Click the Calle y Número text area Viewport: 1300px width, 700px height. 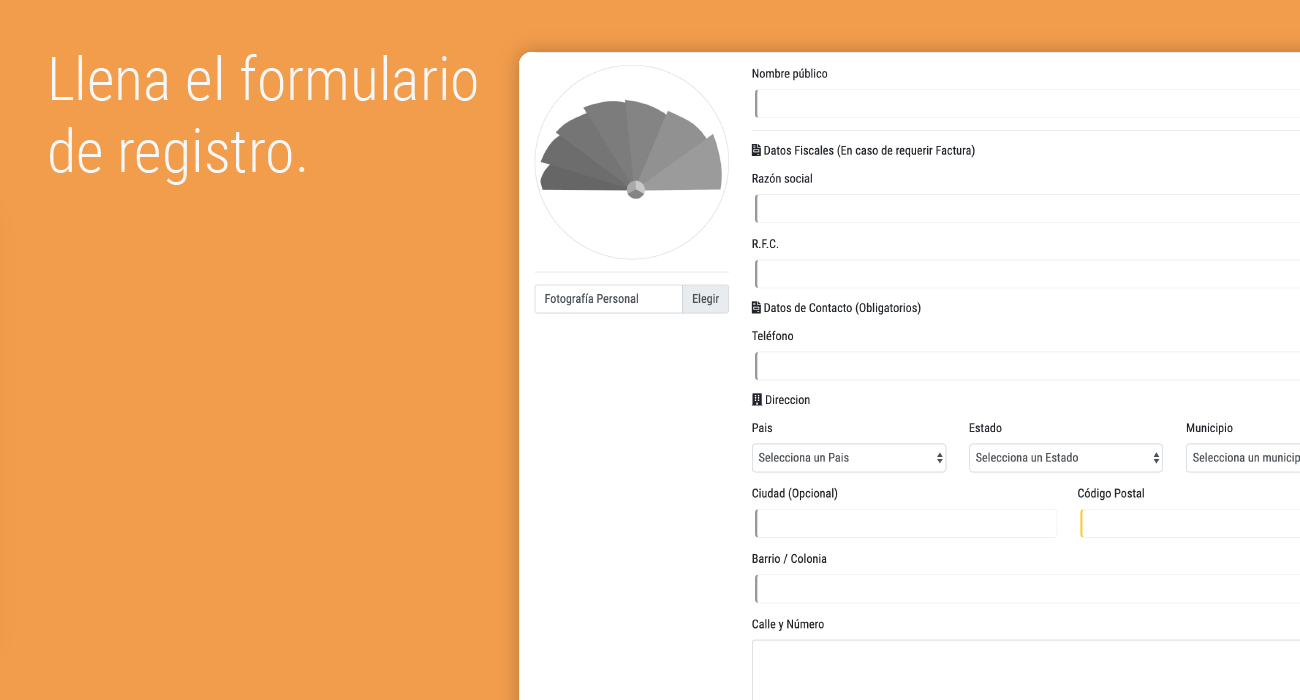pyautogui.click(x=1026, y=670)
